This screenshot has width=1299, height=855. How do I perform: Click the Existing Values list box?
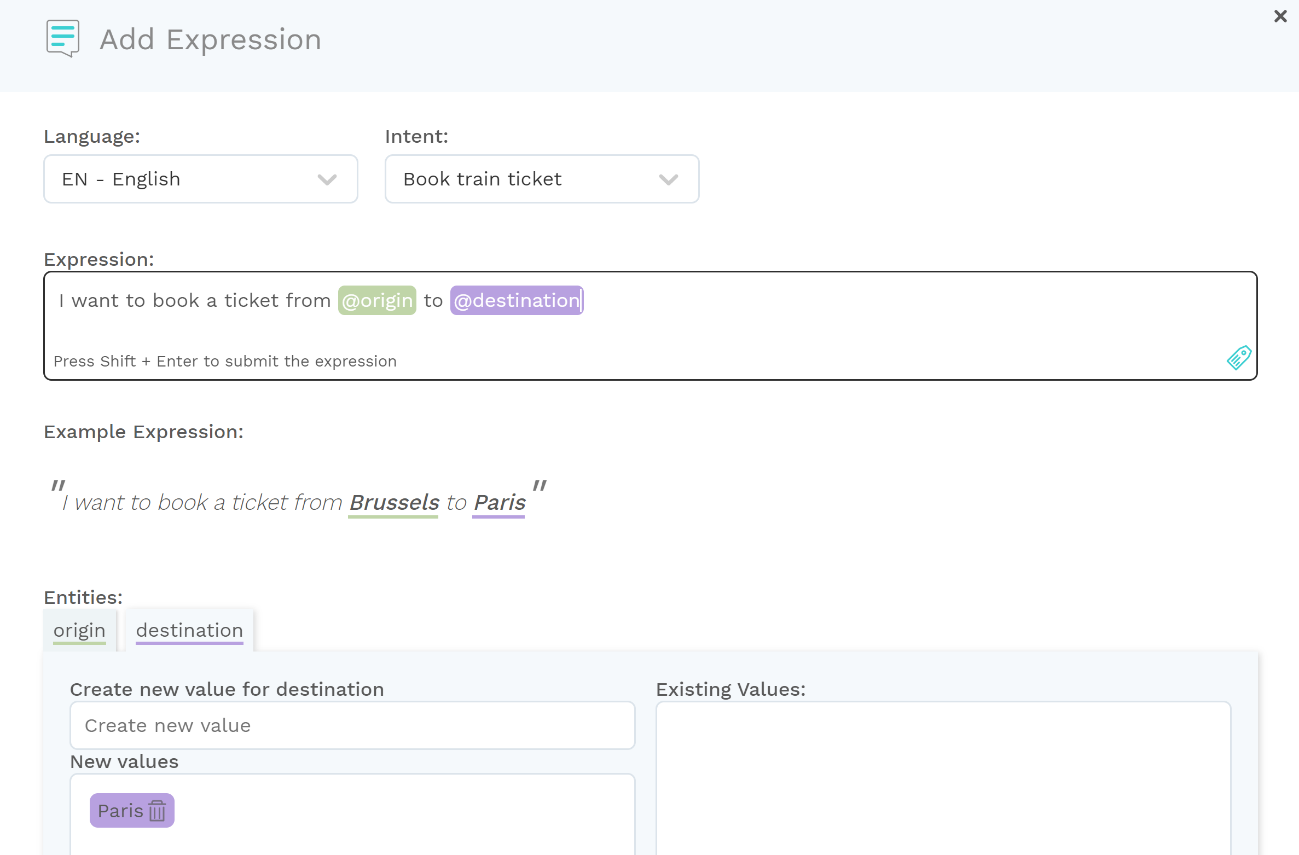[x=943, y=778]
